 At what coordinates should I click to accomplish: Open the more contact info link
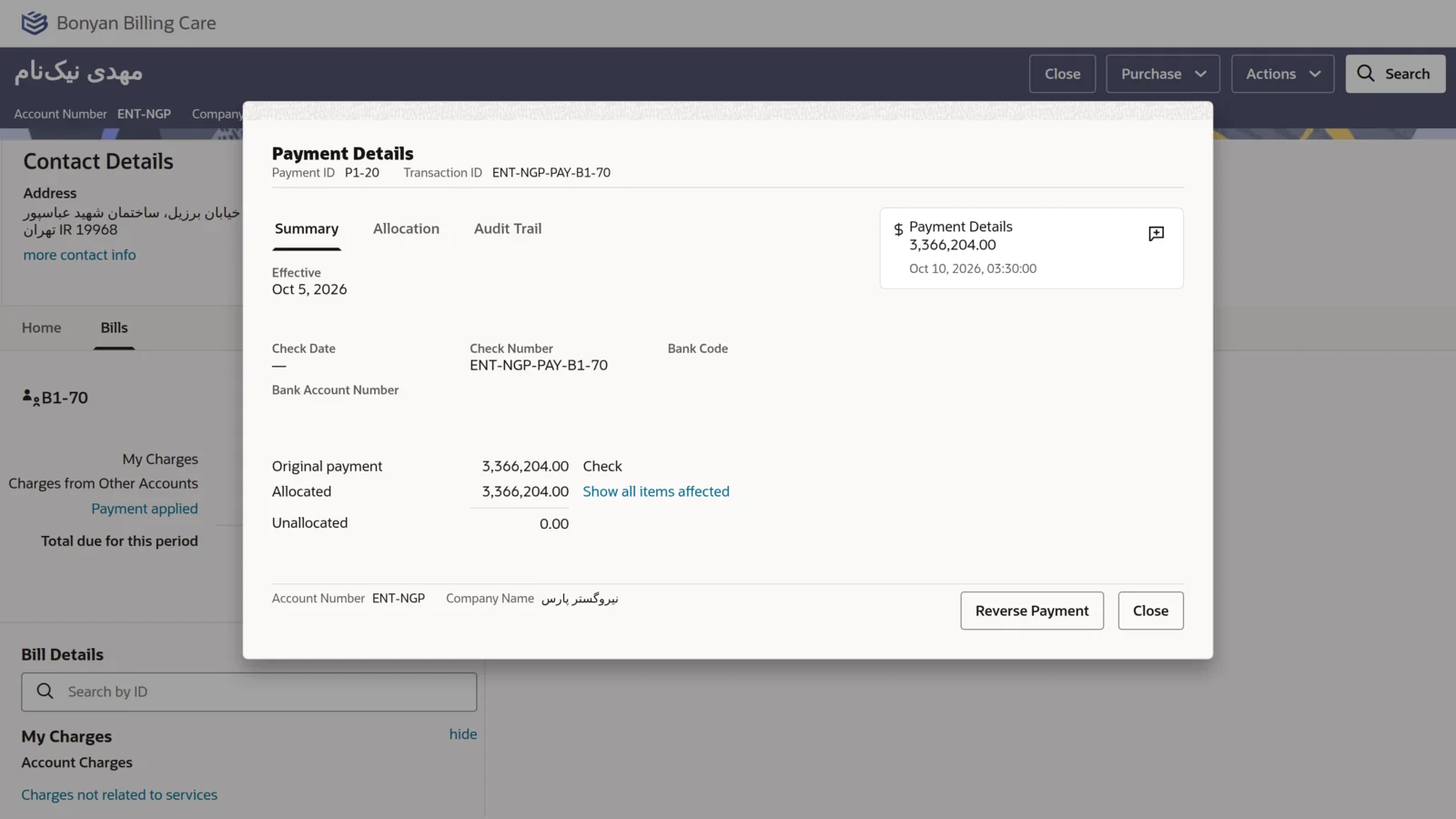coord(79,255)
